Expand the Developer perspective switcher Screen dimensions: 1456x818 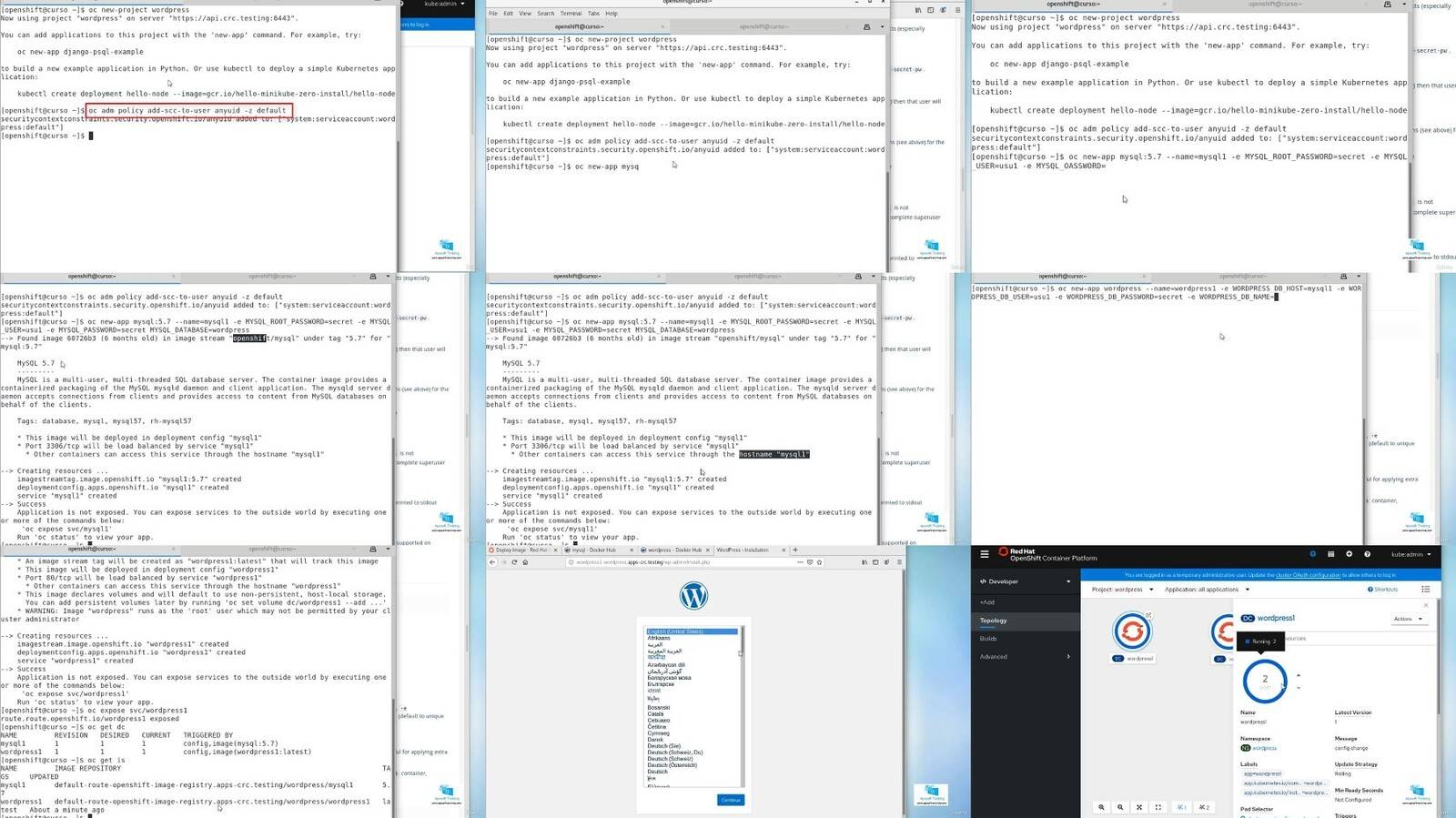point(1026,581)
